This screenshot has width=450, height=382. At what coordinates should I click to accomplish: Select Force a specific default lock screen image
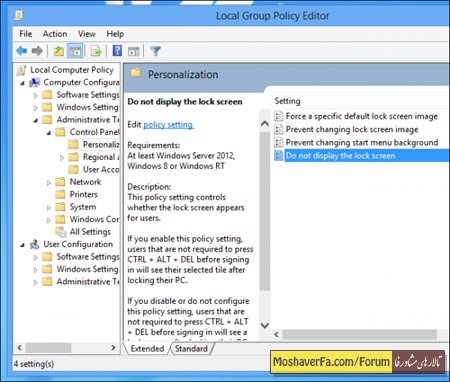[361, 116]
